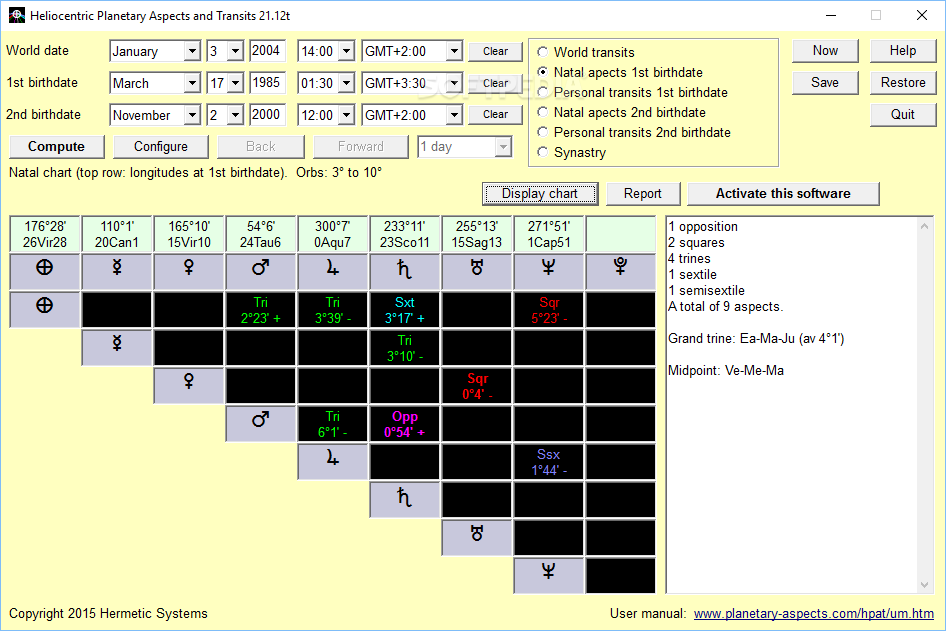This screenshot has width=946, height=631.
Task: Clear the World date row
Action: pyautogui.click(x=495, y=51)
